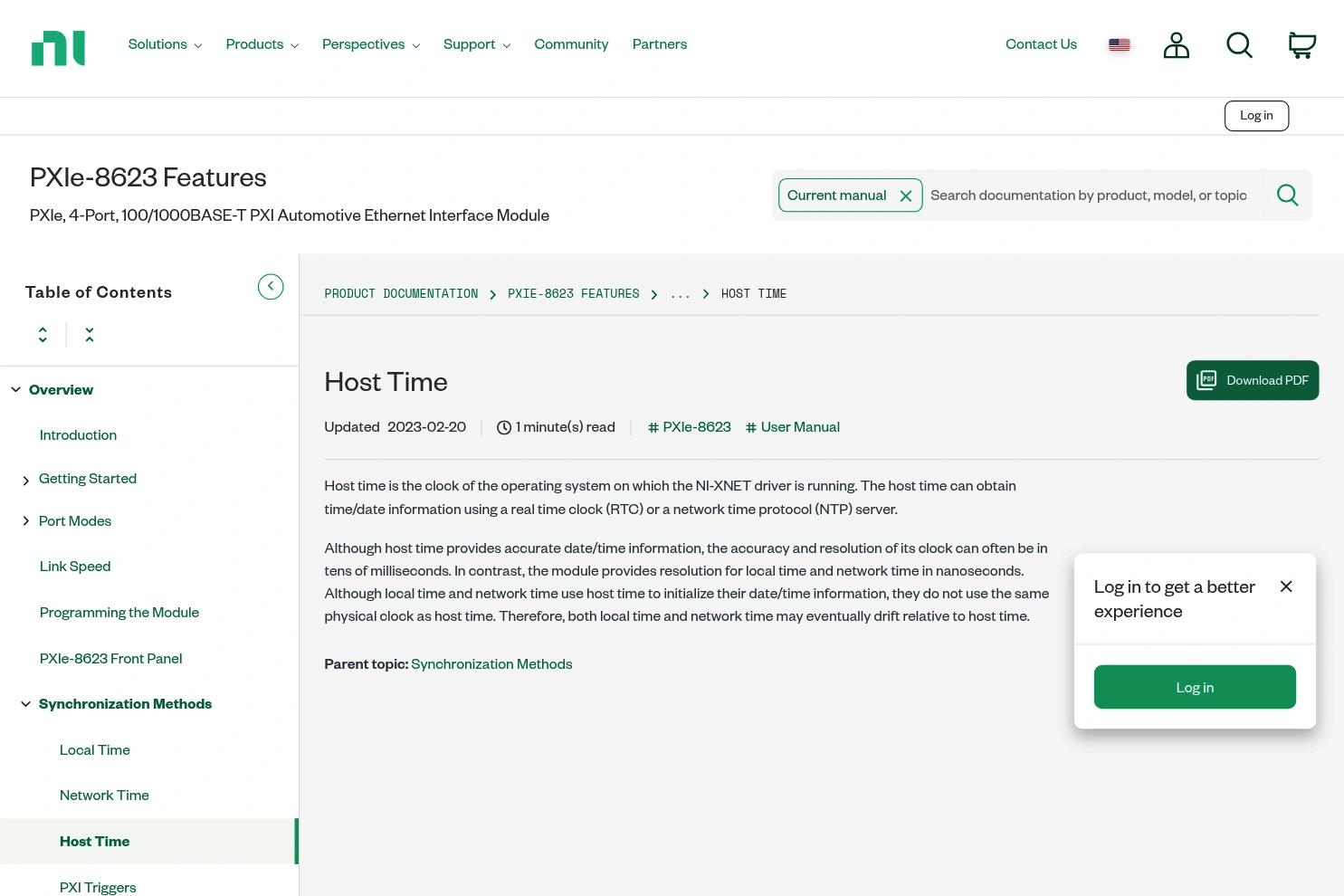Open the user account icon

1177,44
